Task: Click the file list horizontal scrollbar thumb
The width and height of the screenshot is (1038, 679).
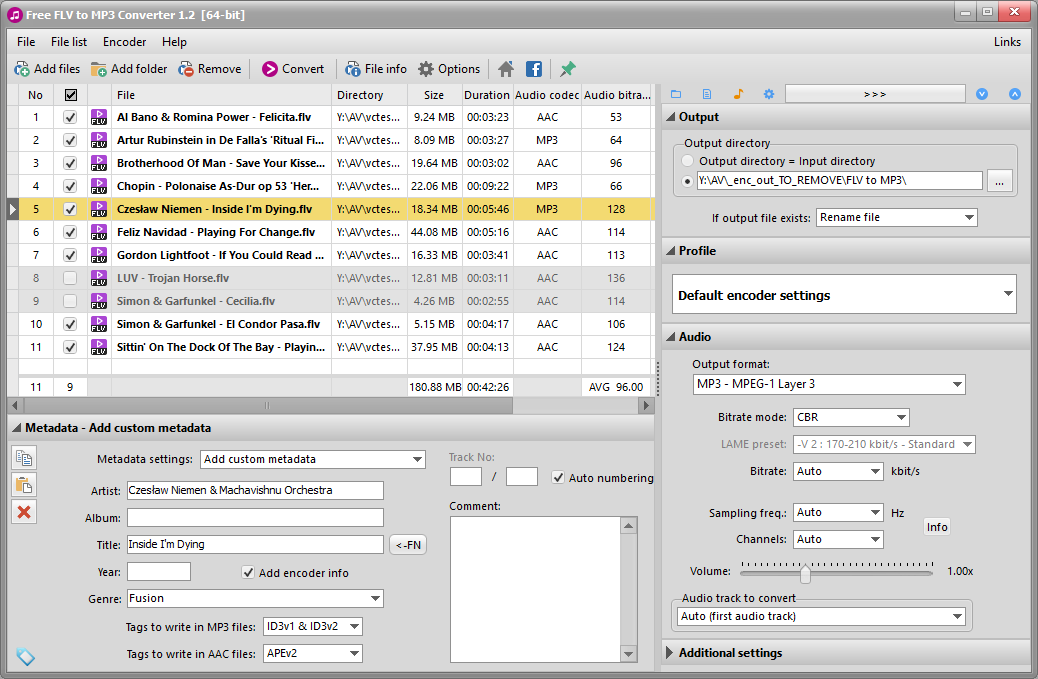Action: coord(267,405)
